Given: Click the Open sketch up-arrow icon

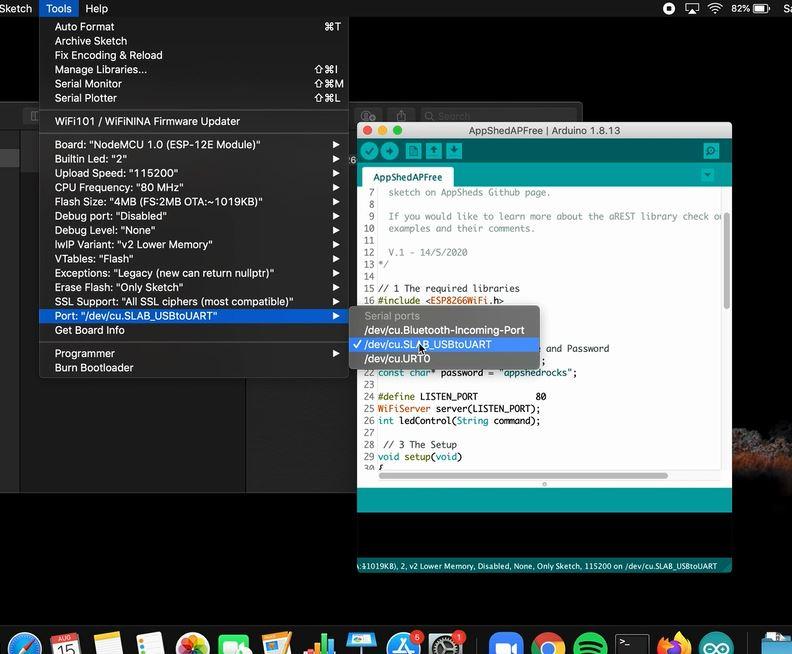Looking at the screenshot, I should coord(434,151).
